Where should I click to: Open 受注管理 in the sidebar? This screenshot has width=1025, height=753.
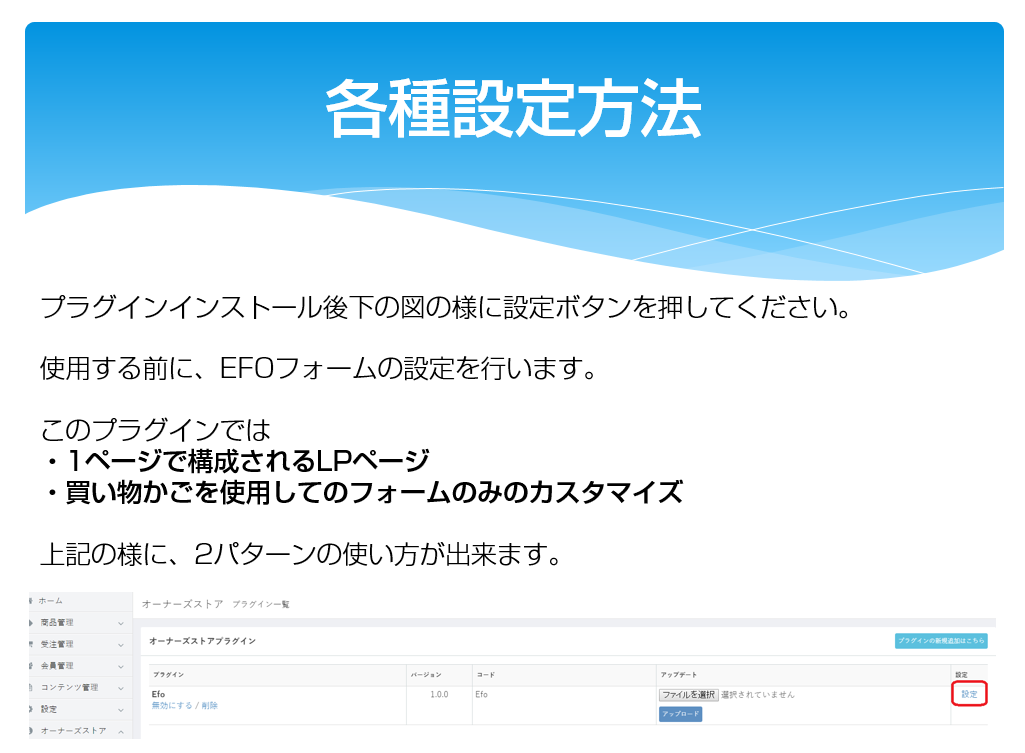pyautogui.click(x=57, y=644)
